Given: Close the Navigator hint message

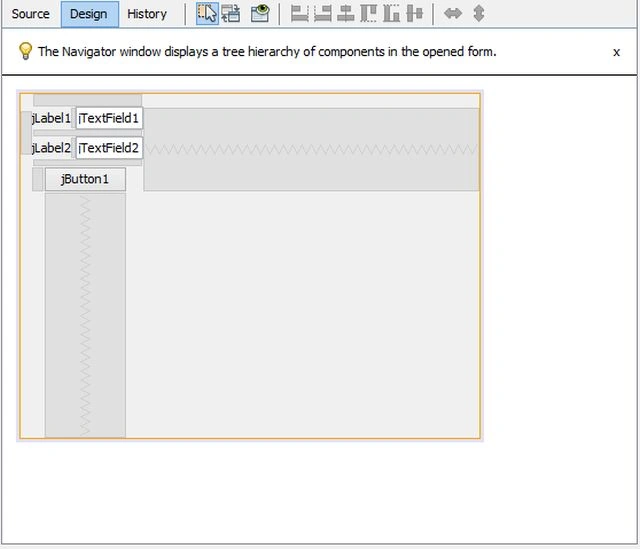Looking at the screenshot, I should (x=616, y=52).
